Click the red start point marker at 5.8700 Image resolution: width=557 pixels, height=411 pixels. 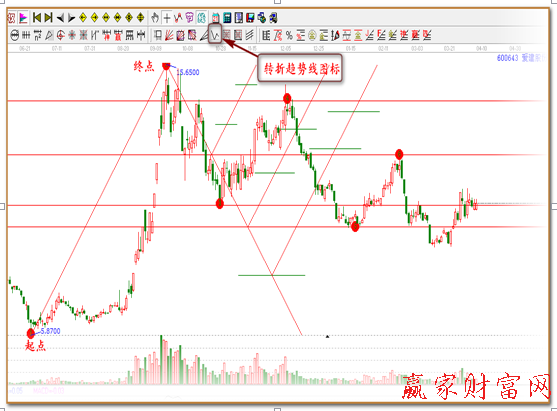[x=31, y=333]
